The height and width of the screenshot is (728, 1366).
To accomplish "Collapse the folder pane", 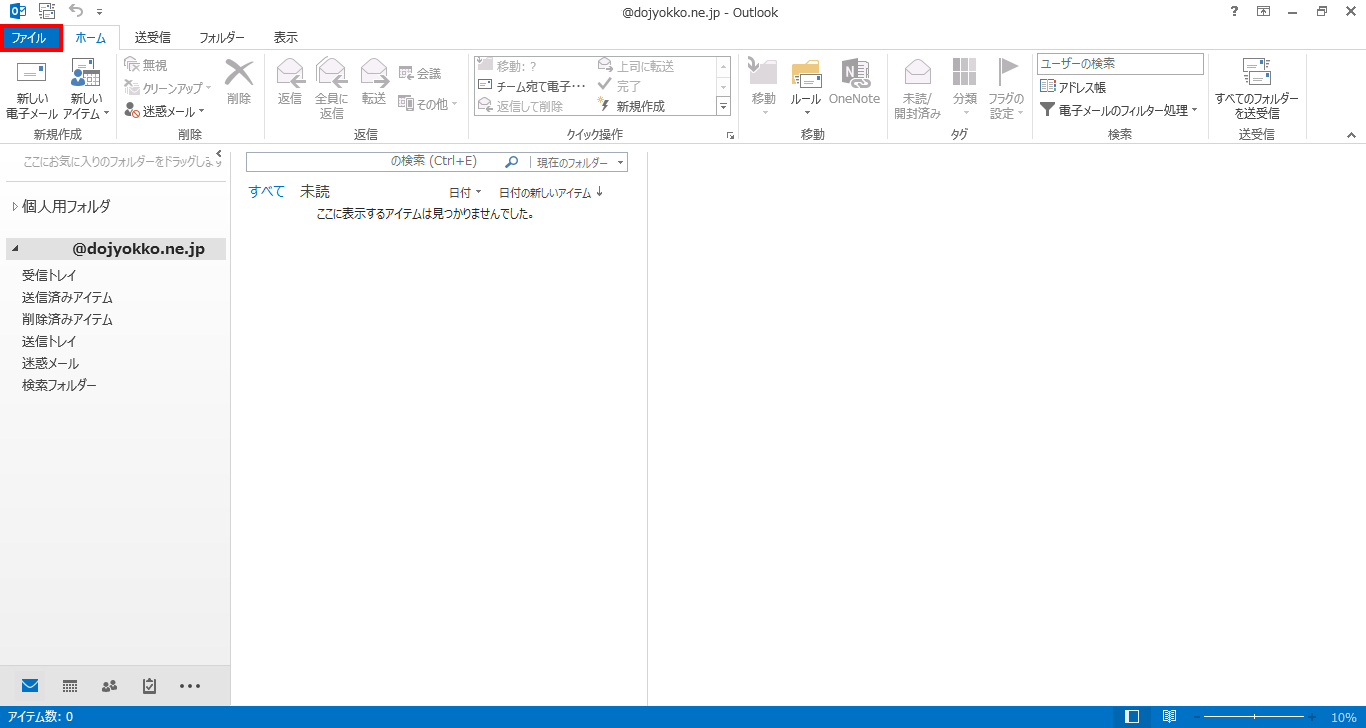I will [219, 153].
